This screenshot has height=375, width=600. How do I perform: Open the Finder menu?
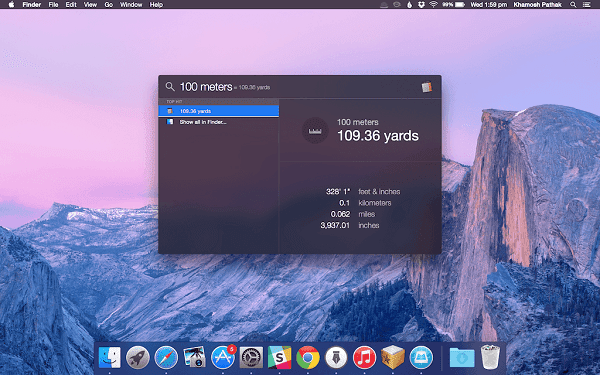tap(32, 5)
